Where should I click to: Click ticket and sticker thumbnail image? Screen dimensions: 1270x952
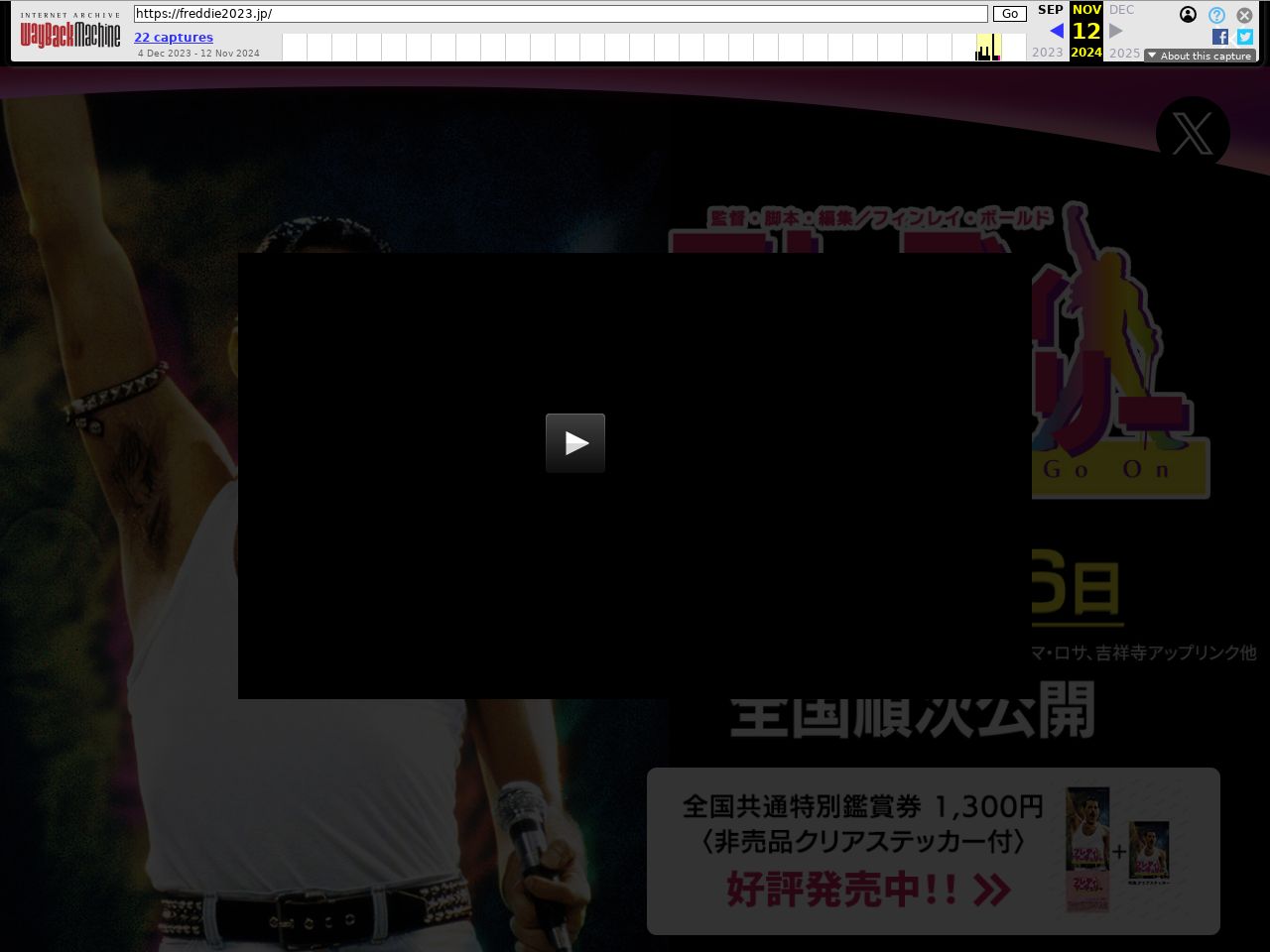click(1118, 850)
